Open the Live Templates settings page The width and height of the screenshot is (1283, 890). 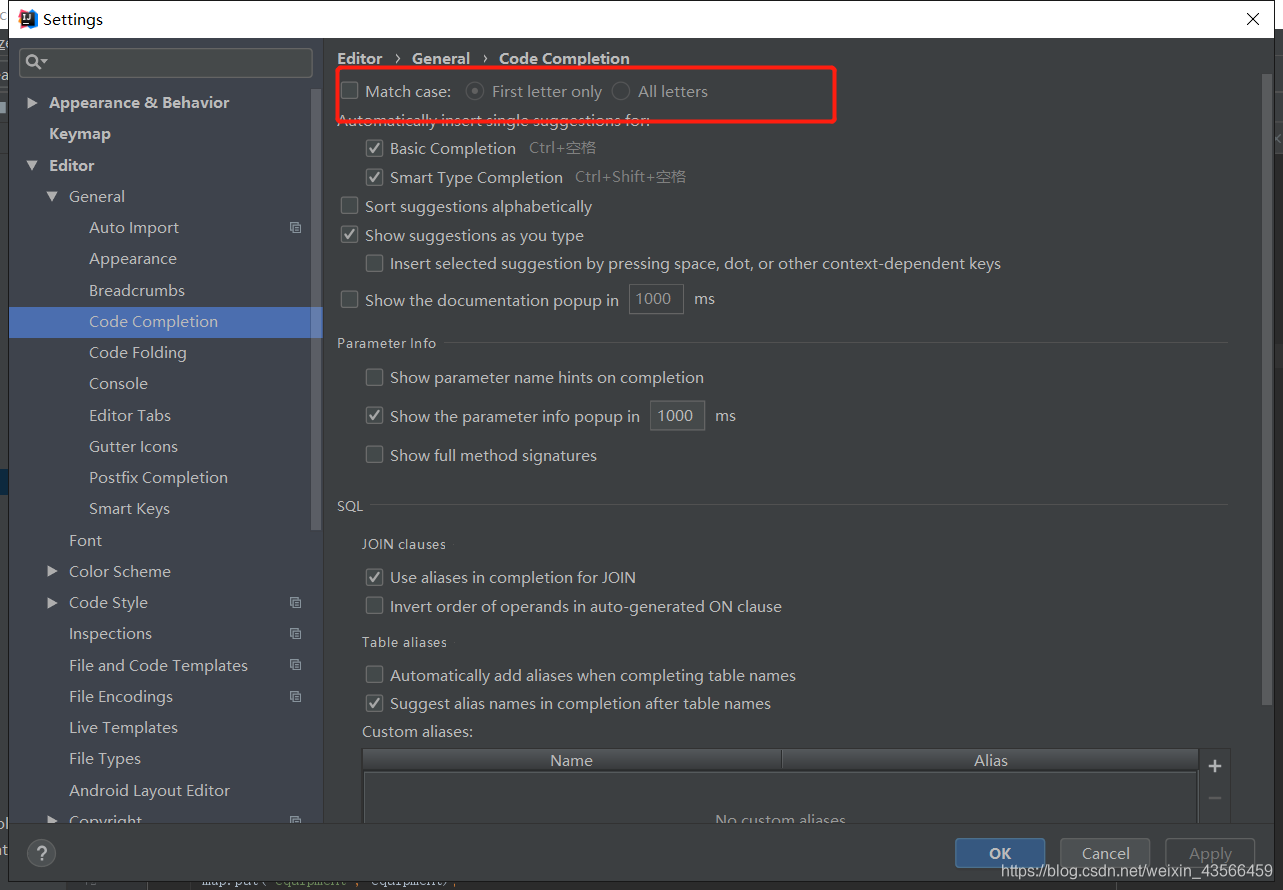tap(123, 728)
